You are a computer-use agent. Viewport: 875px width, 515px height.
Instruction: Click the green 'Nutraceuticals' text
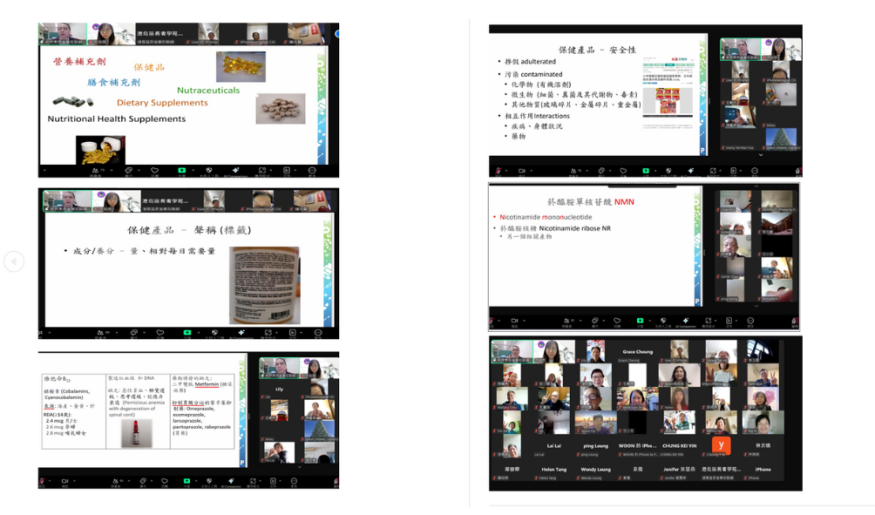[x=208, y=90]
